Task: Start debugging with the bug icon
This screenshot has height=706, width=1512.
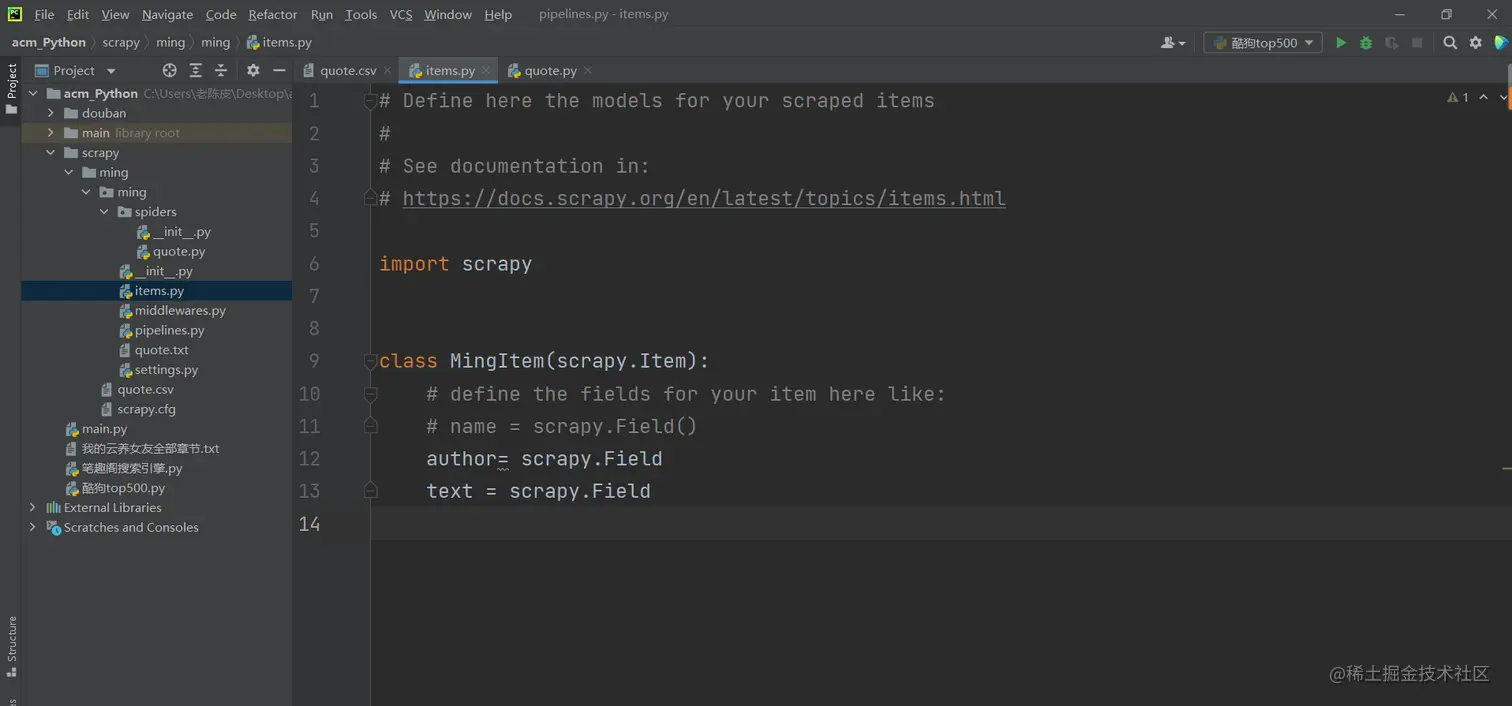Action: [x=1366, y=43]
